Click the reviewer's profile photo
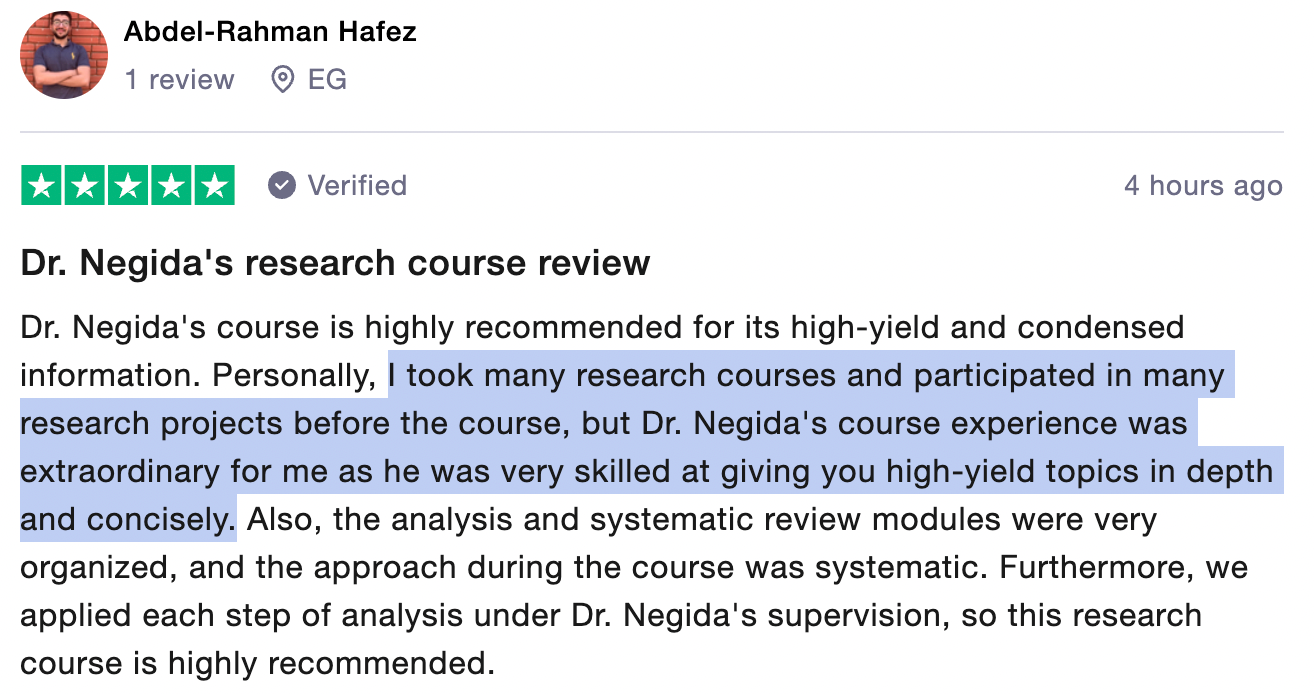Viewport: 1314px width, 694px height. click(64, 55)
